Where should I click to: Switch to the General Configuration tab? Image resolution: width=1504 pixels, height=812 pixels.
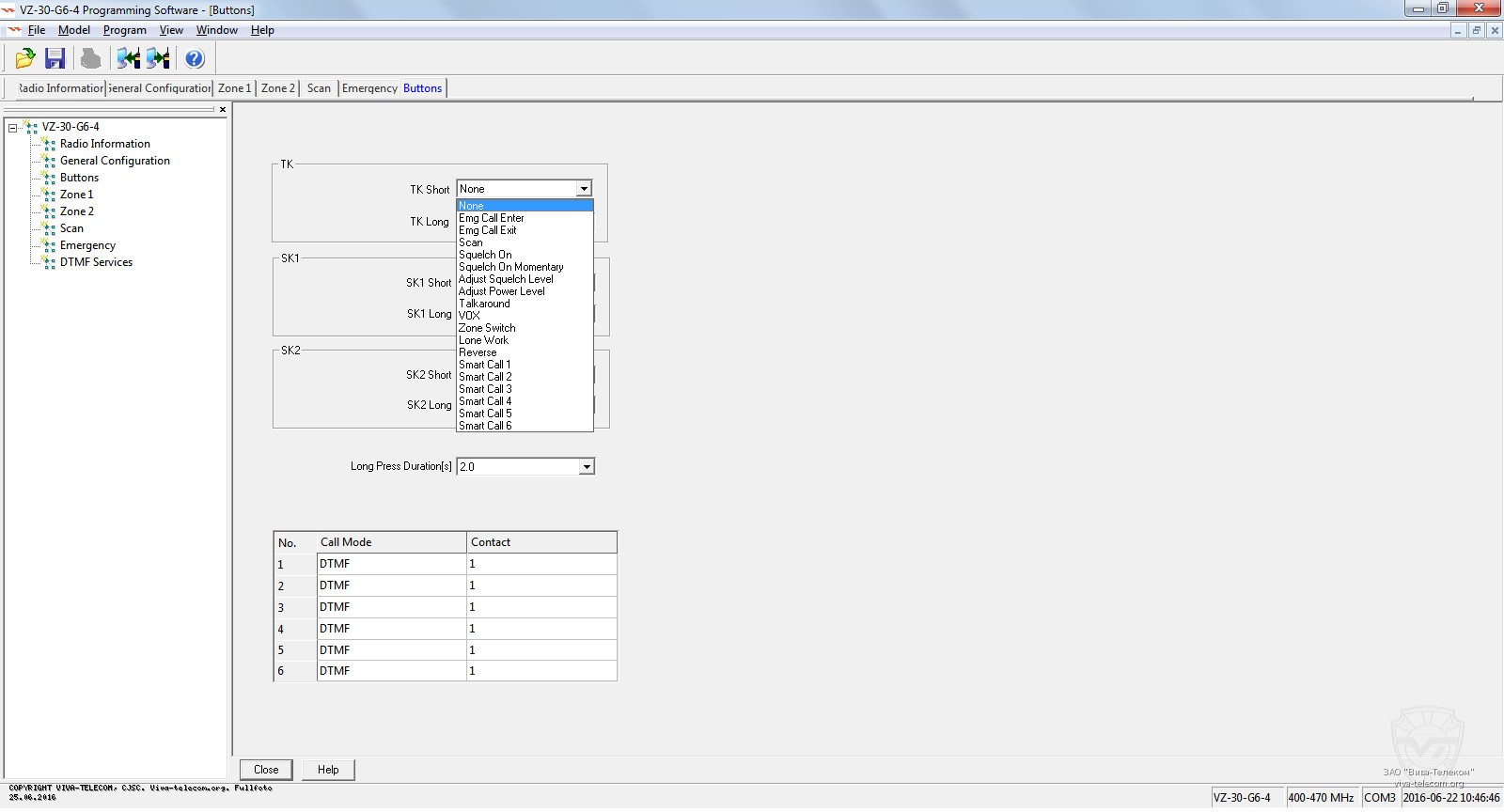[x=159, y=88]
